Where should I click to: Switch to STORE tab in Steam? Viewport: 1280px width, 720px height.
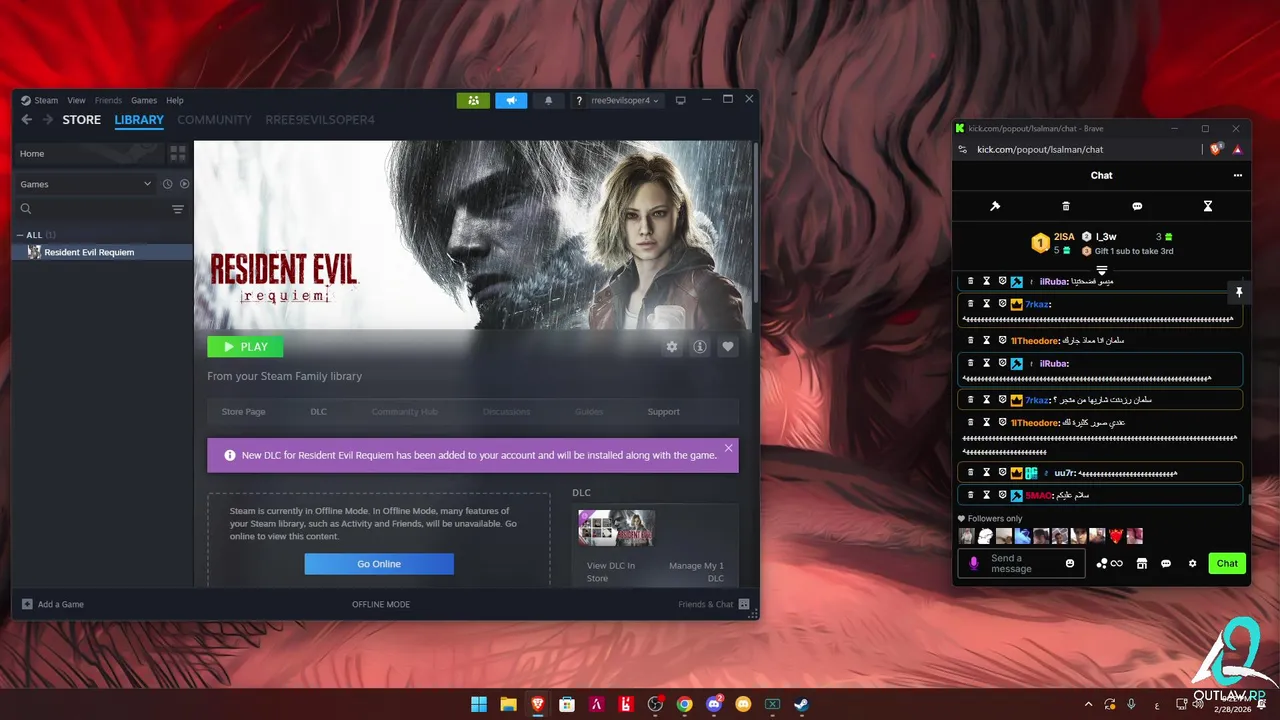tap(82, 120)
